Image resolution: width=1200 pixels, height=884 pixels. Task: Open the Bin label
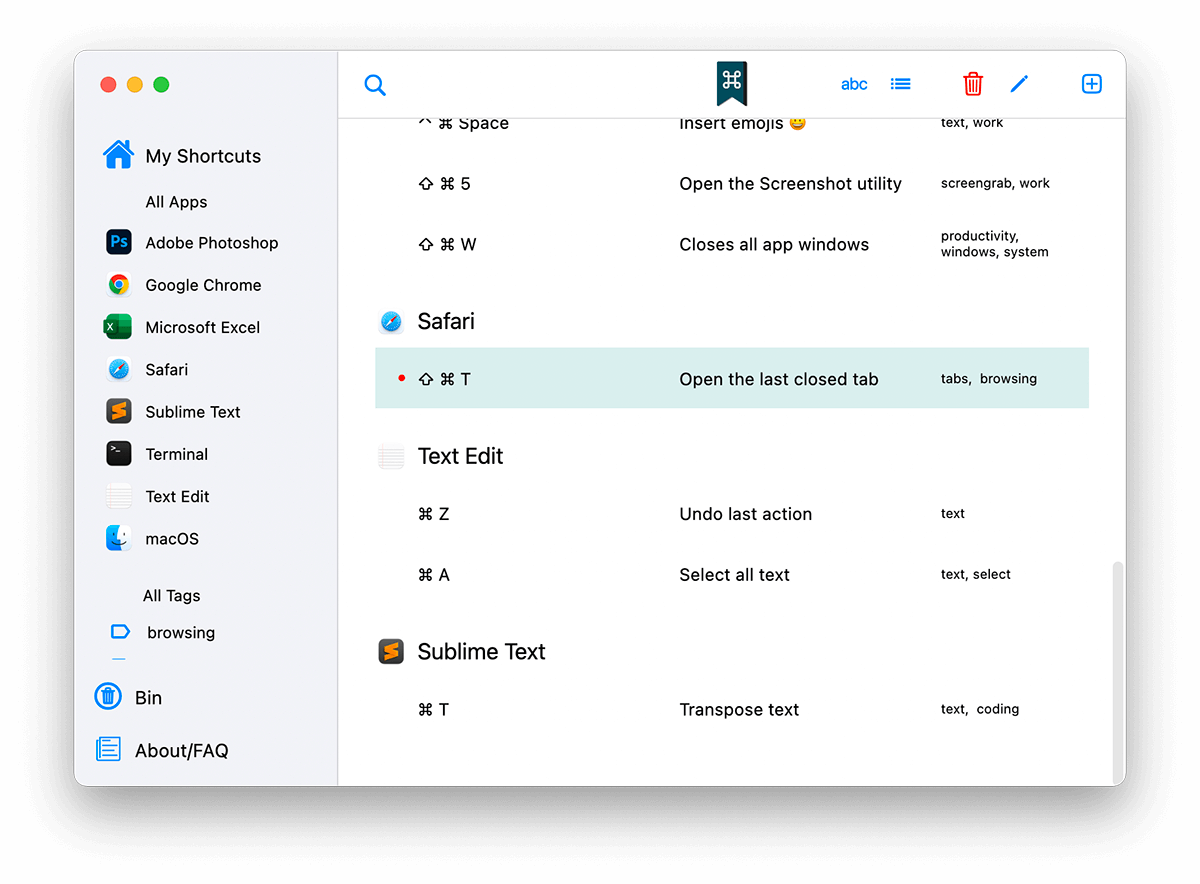tap(148, 698)
